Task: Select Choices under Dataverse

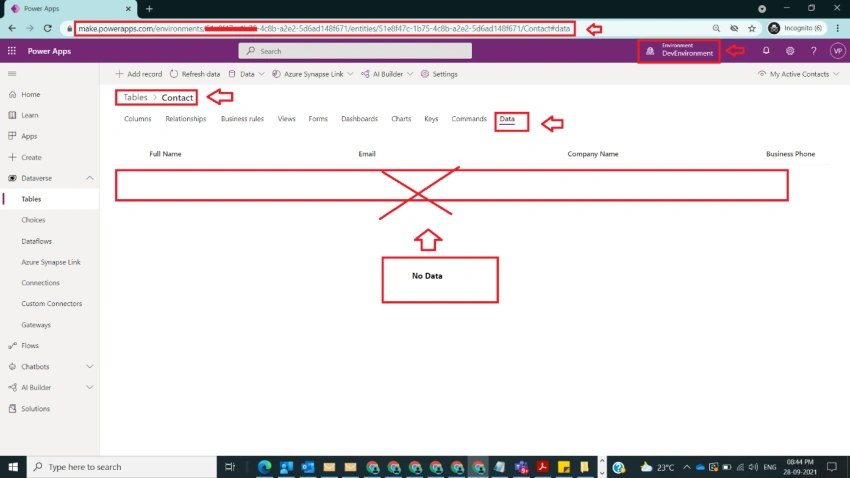Action: (x=33, y=220)
